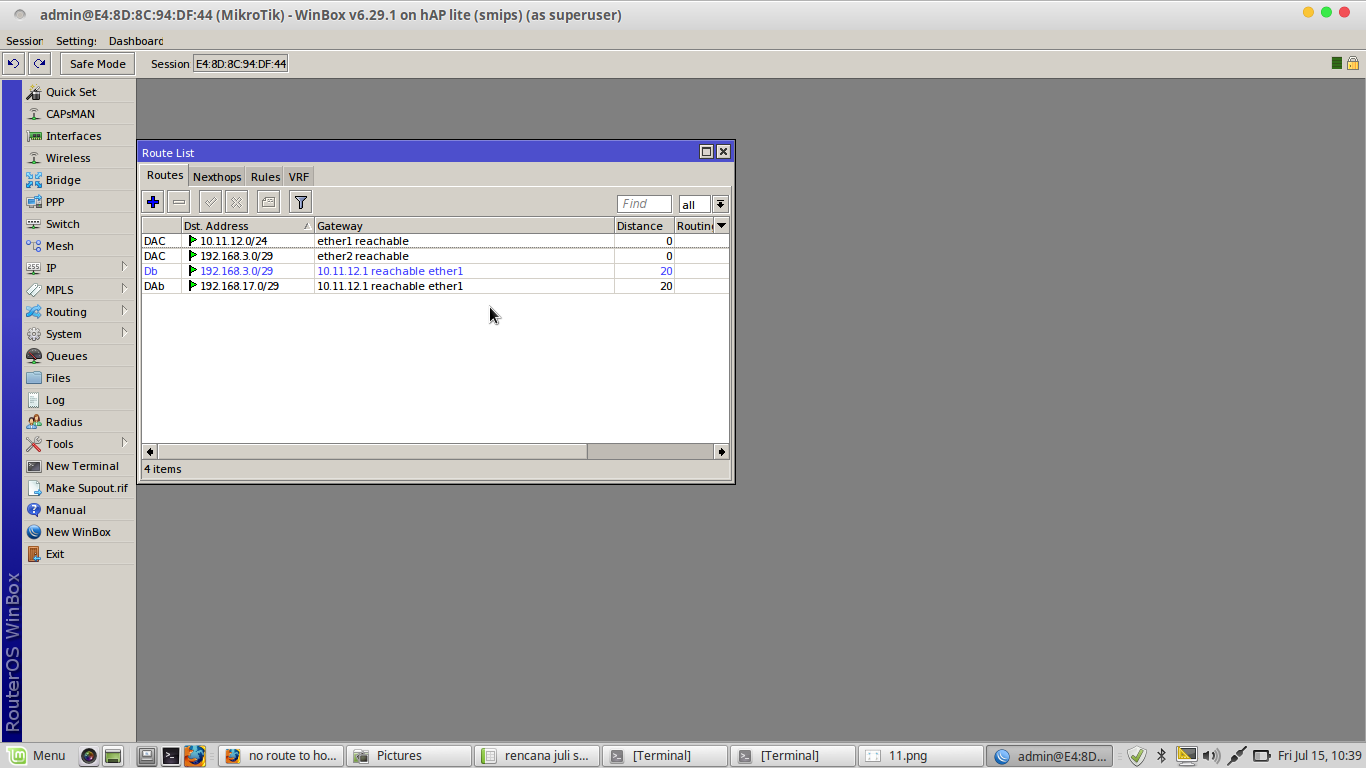Open the Session menu
This screenshot has height=768, width=1366.
tap(24, 41)
